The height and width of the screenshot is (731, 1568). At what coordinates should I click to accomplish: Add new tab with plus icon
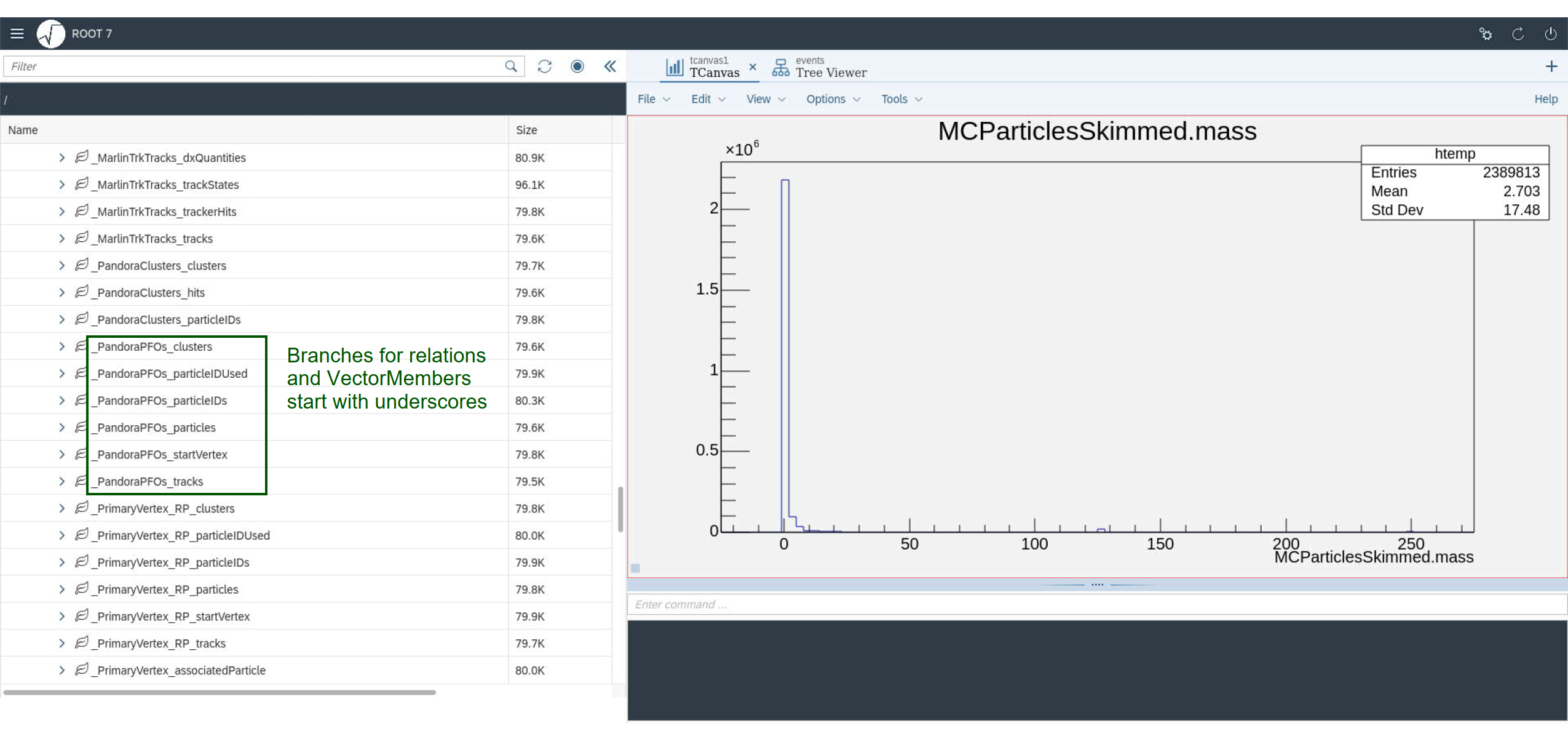point(1551,66)
